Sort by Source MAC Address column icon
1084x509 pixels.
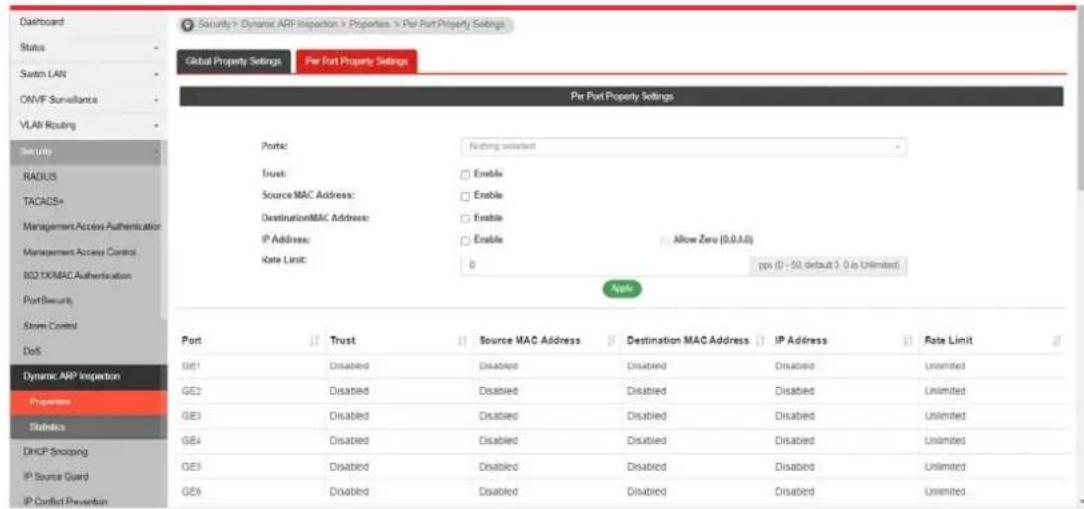pyautogui.click(x=611, y=340)
